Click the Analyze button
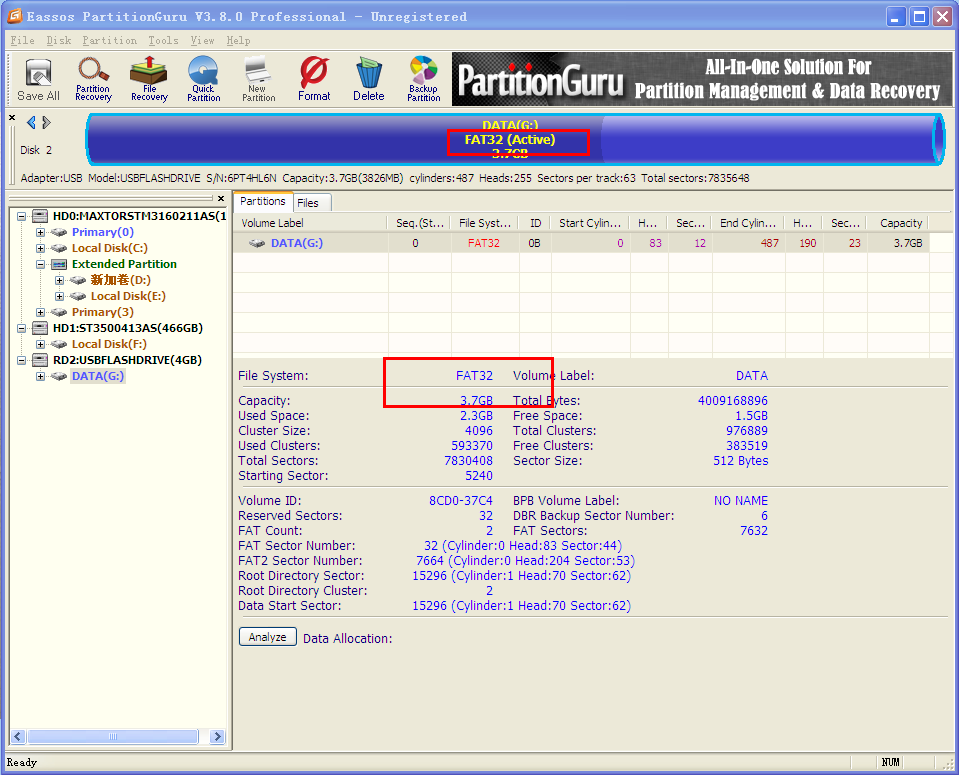This screenshot has width=959, height=775. pos(267,637)
